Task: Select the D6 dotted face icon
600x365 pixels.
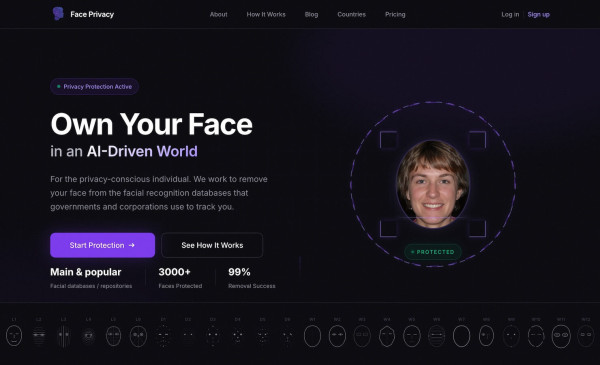Action: click(x=287, y=336)
